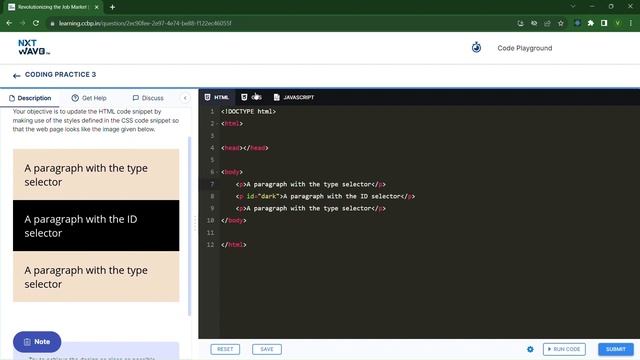Click the id="dark" paragraph code line
This screenshot has width=640, height=360.
click(325, 196)
